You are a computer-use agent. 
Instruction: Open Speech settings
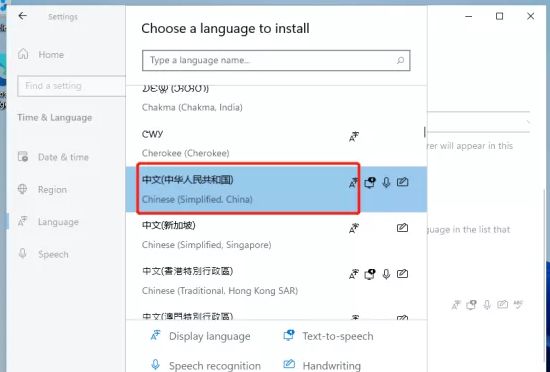click(43, 254)
